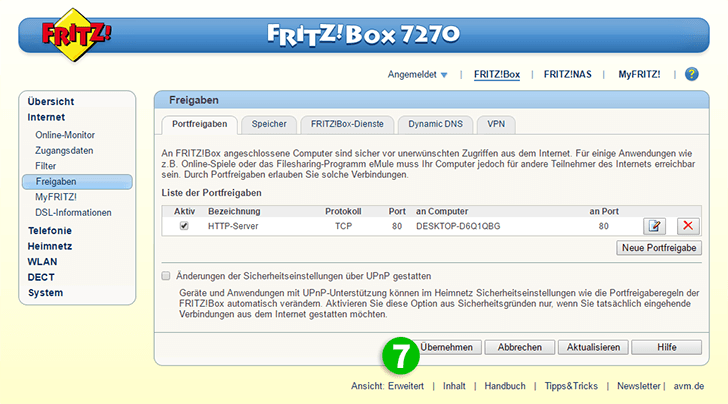Image resolution: width=728 pixels, height=404 pixels.
Task: Open the Newsletter footer link
Action: coord(638,386)
